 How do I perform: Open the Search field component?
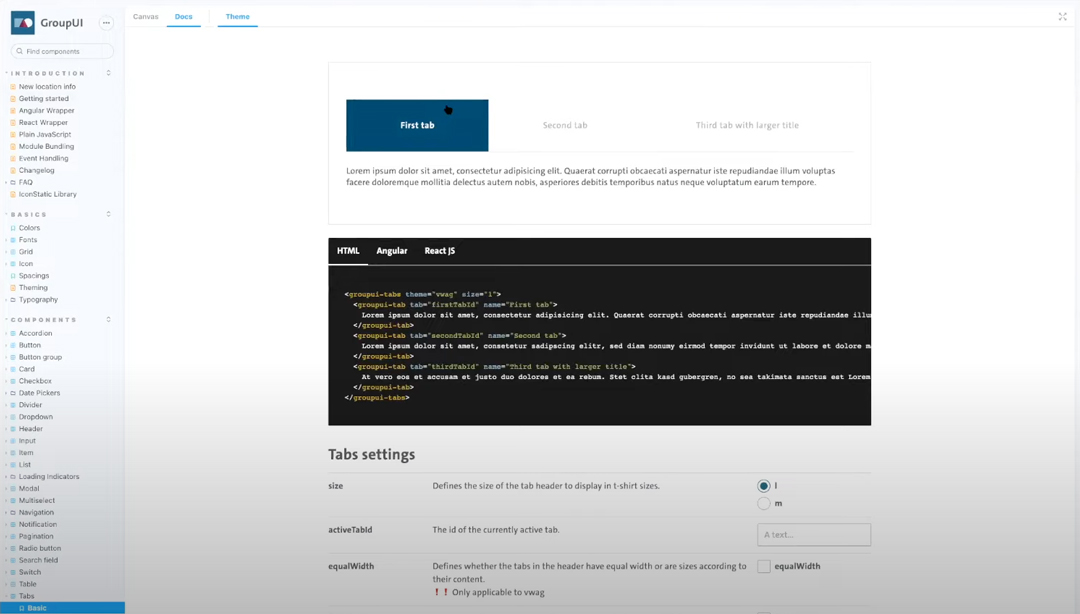pyautogui.click(x=39, y=560)
